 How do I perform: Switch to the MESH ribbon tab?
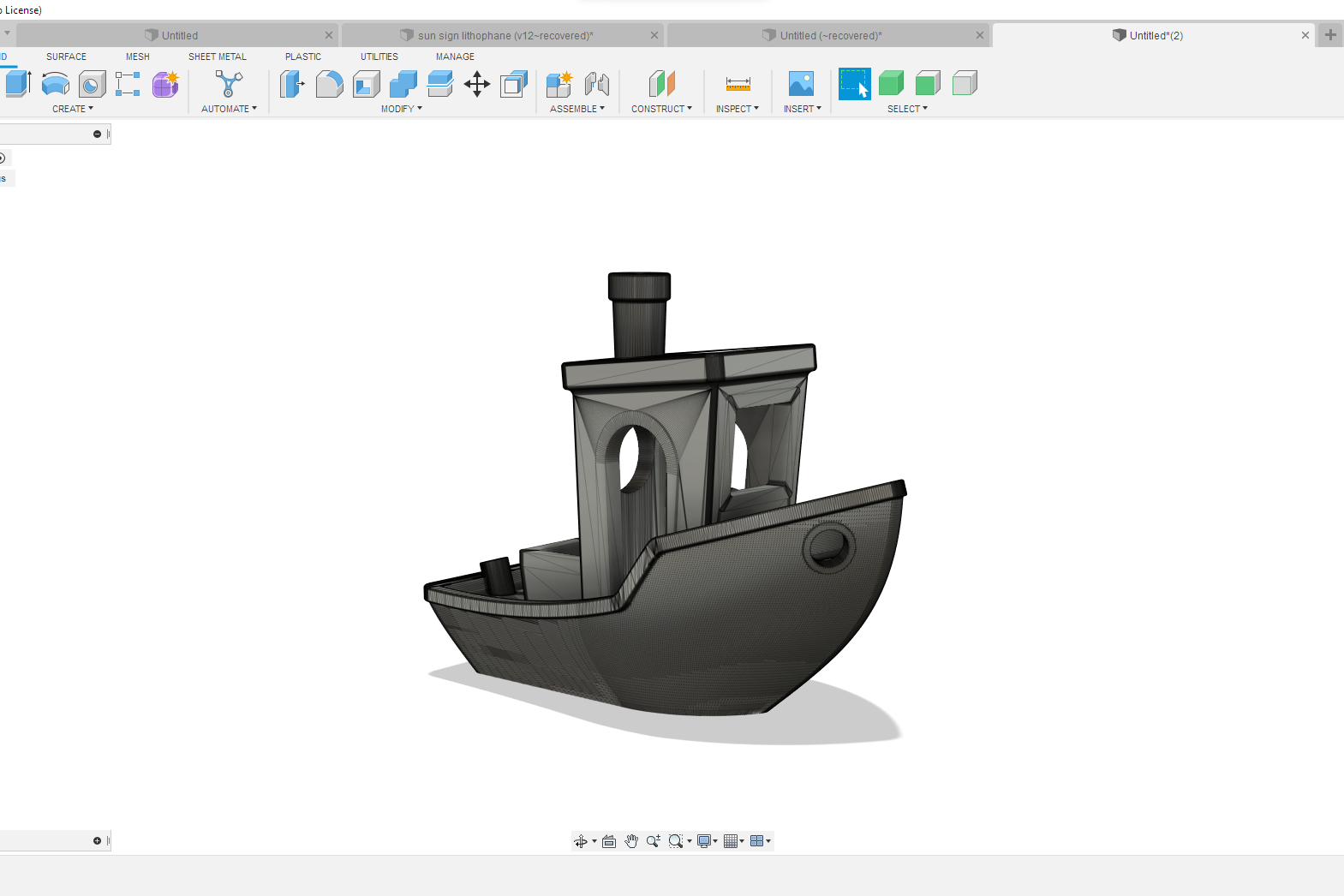pos(138,57)
